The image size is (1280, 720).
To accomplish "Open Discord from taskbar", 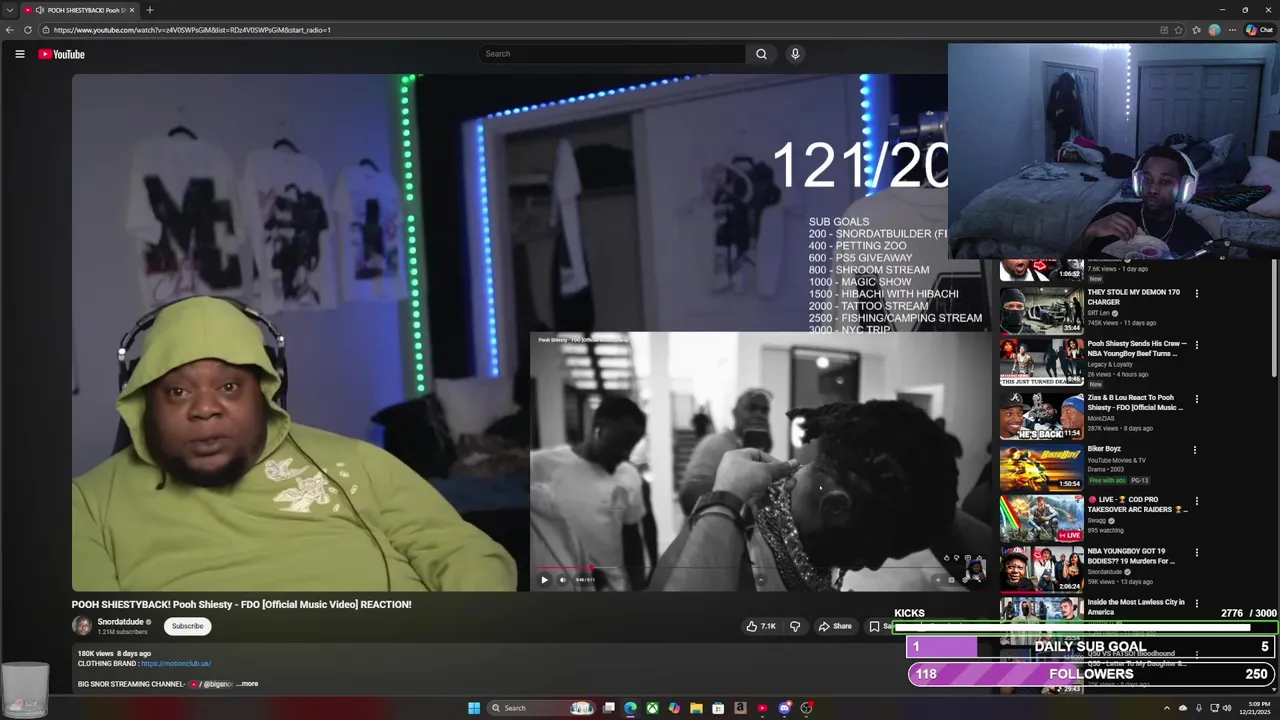I will click(784, 708).
